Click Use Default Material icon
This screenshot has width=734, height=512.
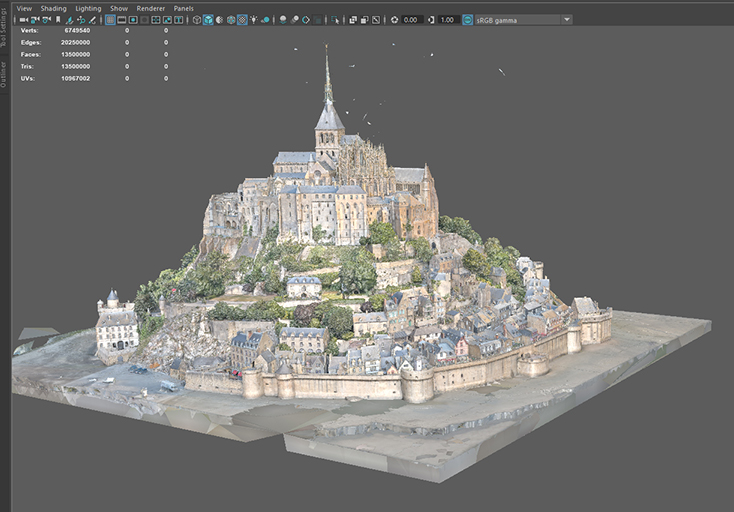pos(220,20)
